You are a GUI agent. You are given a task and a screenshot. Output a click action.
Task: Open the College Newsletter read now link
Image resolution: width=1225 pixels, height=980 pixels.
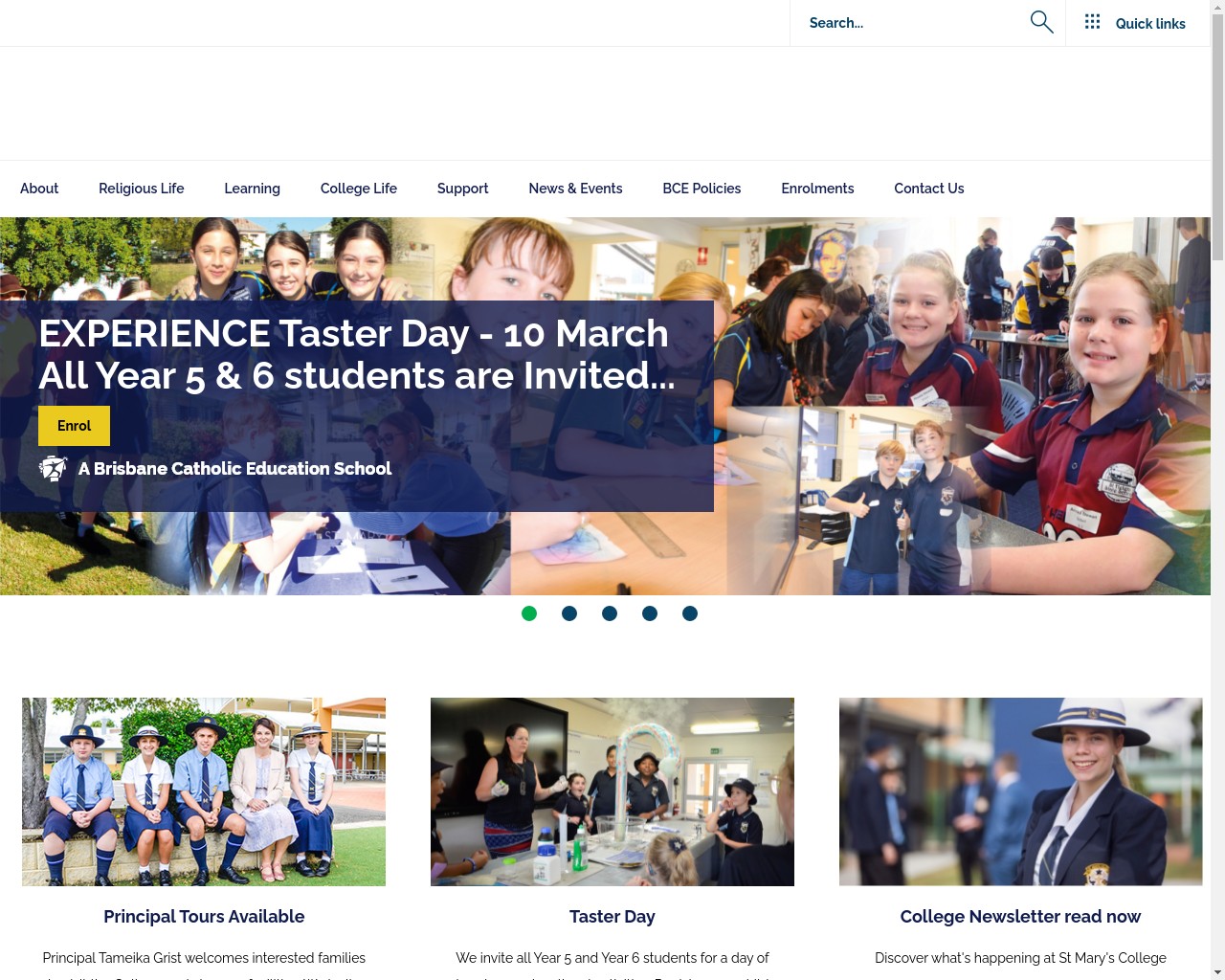[1020, 916]
